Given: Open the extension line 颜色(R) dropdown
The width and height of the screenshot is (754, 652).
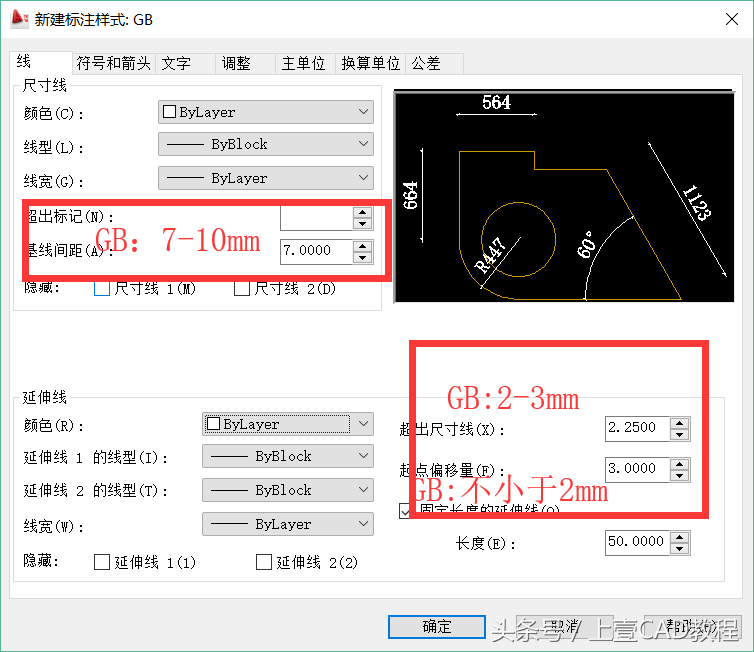Looking at the screenshot, I should coord(288,424).
